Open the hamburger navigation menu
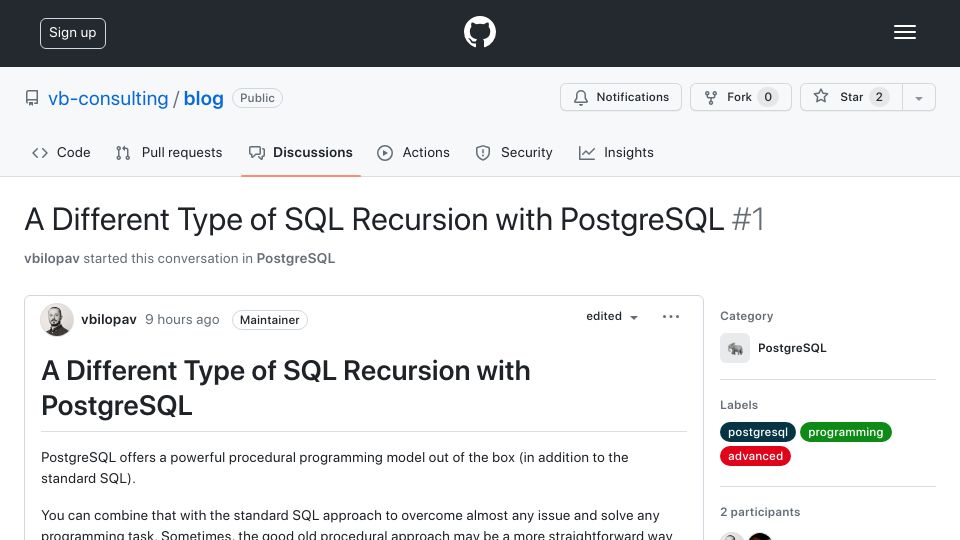This screenshot has height=540, width=960. pos(904,32)
